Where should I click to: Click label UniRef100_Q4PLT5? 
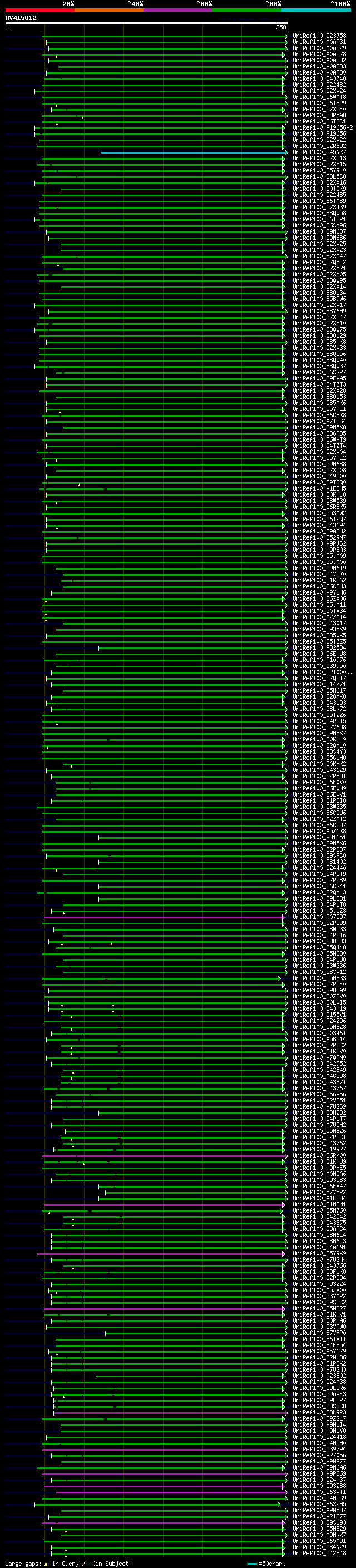[319, 721]
